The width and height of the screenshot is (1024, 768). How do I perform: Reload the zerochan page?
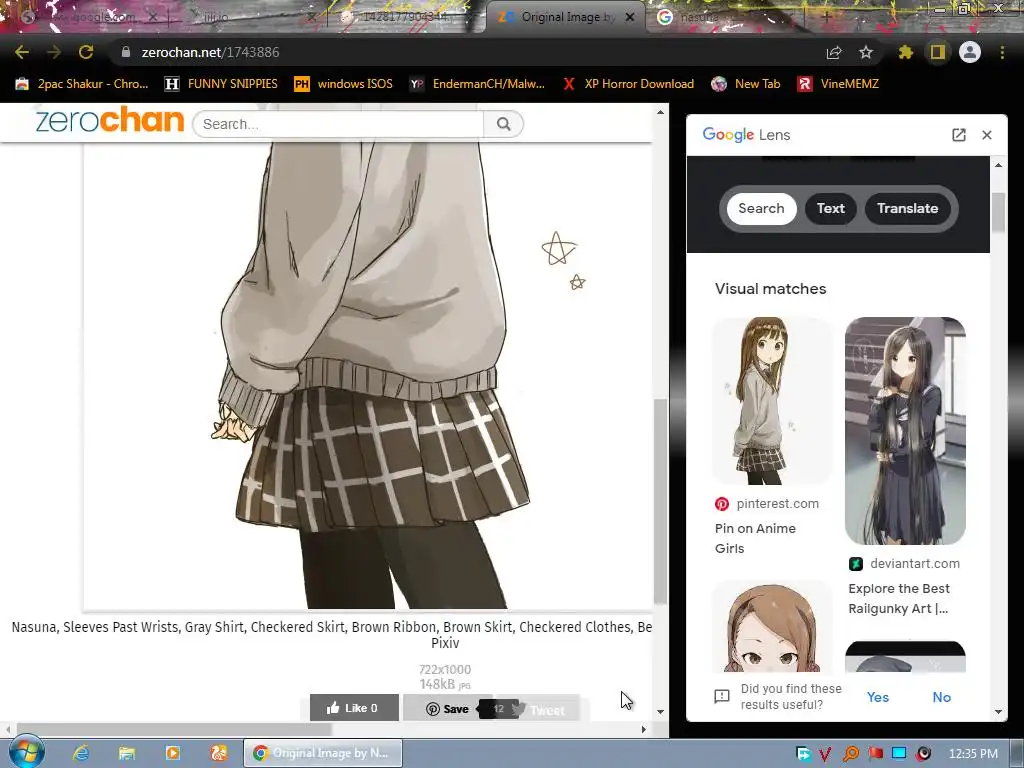86,52
